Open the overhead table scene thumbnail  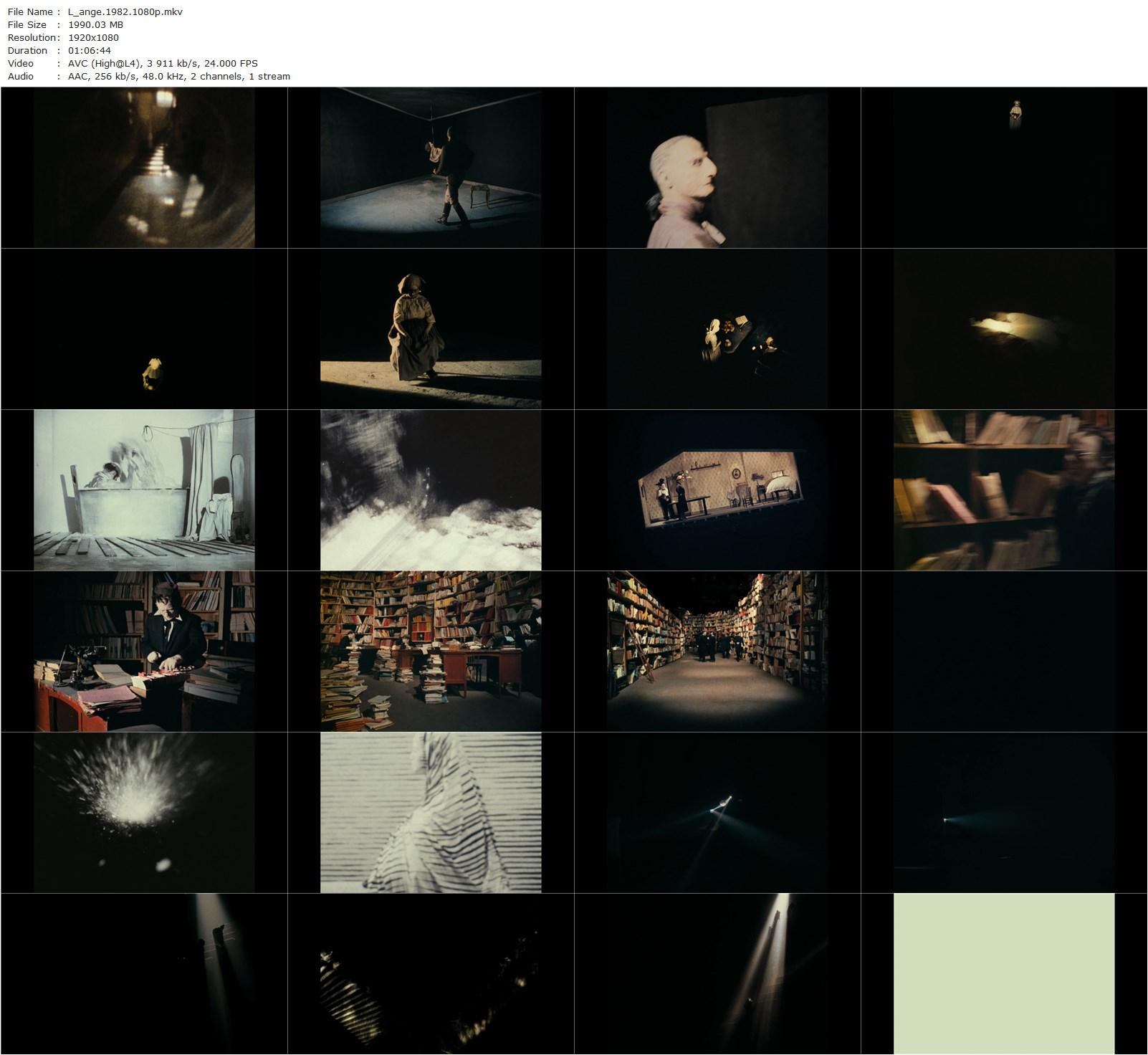click(717, 329)
